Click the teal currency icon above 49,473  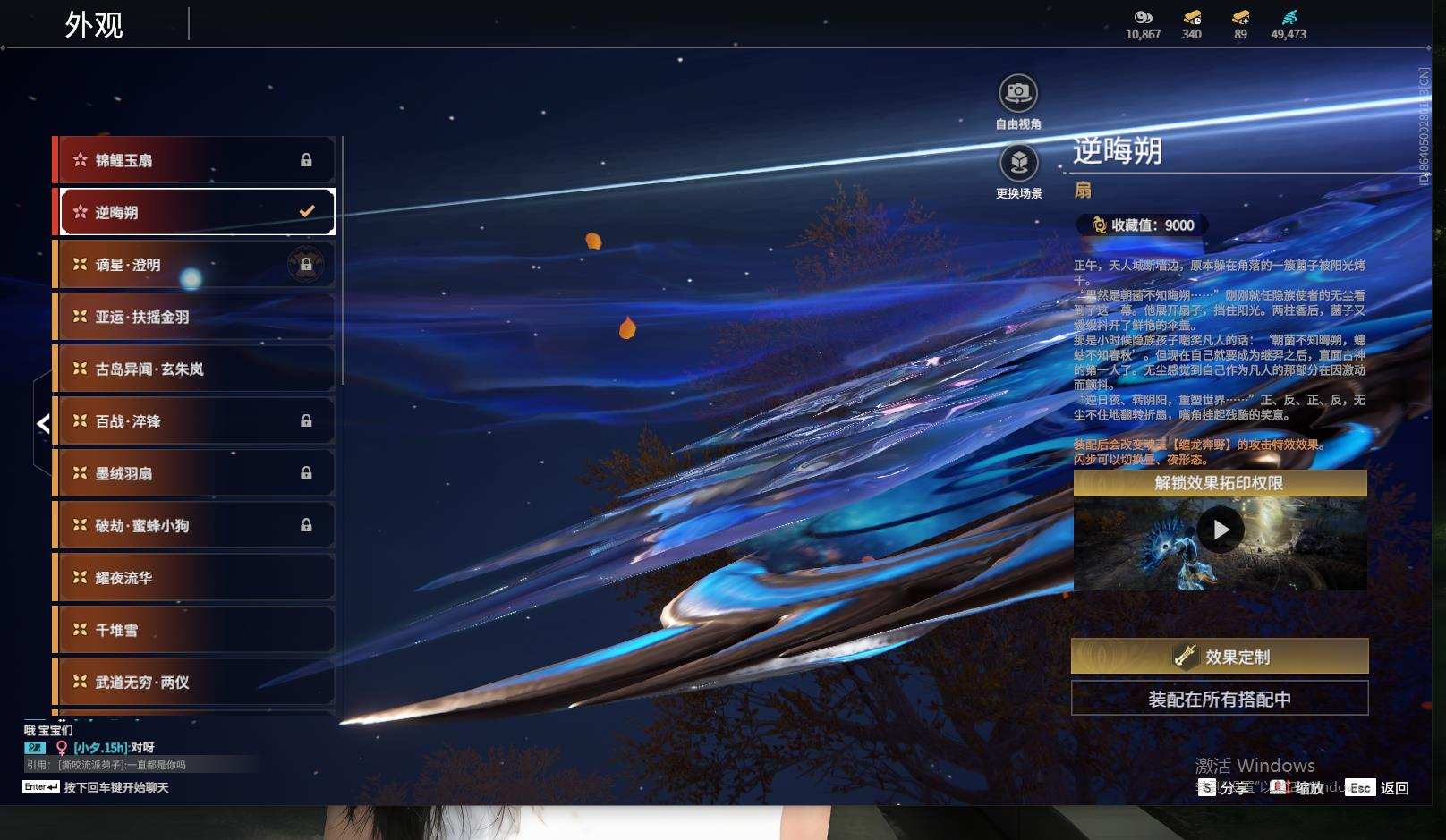coord(1289,17)
